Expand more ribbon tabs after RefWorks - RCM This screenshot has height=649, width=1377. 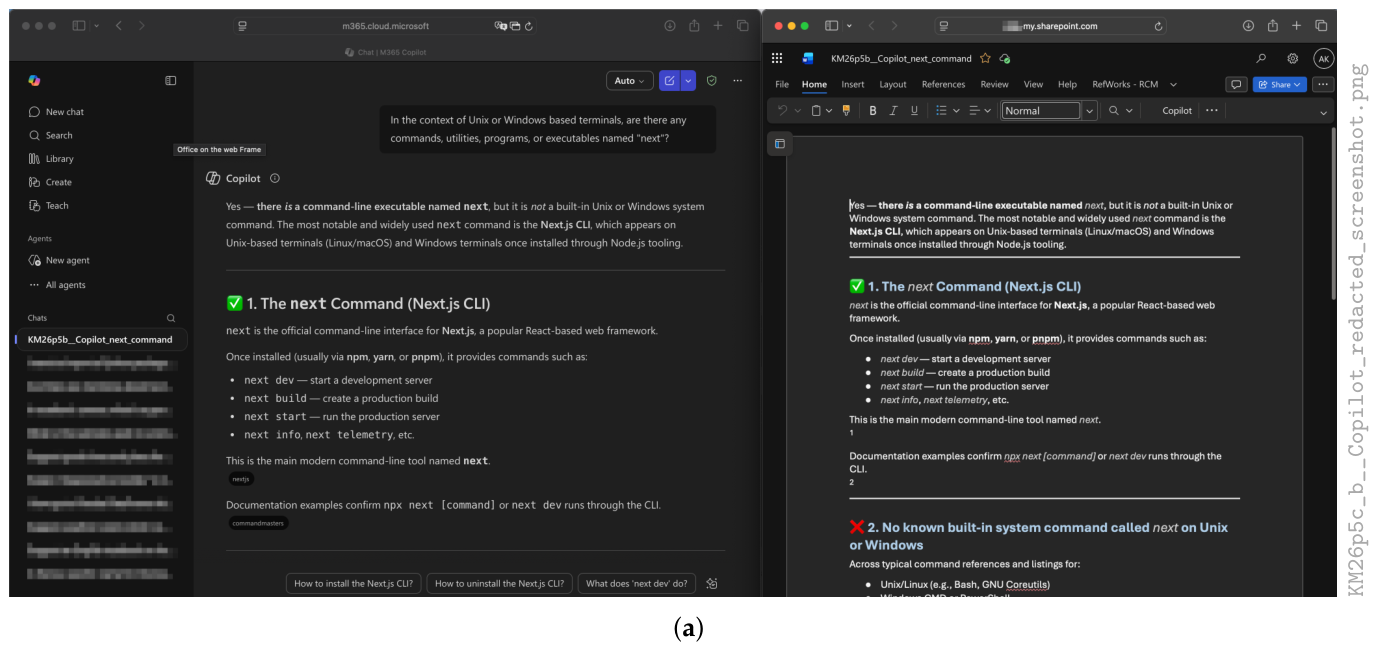click(1173, 85)
